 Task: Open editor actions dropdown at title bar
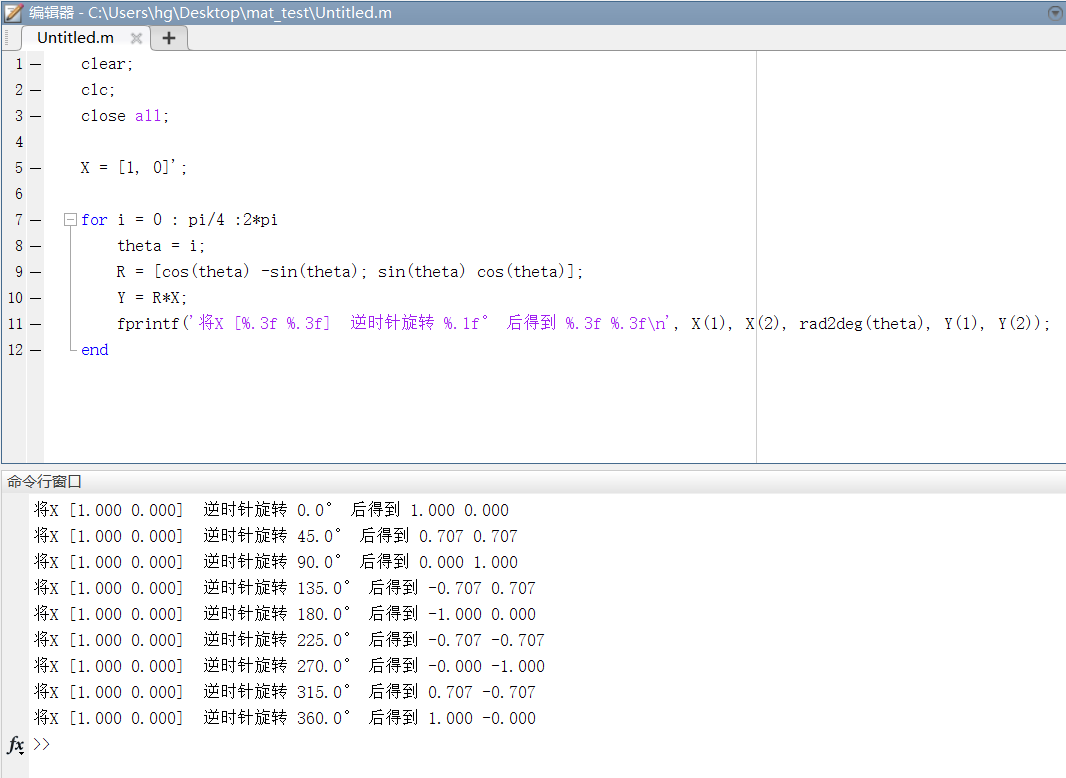1056,12
